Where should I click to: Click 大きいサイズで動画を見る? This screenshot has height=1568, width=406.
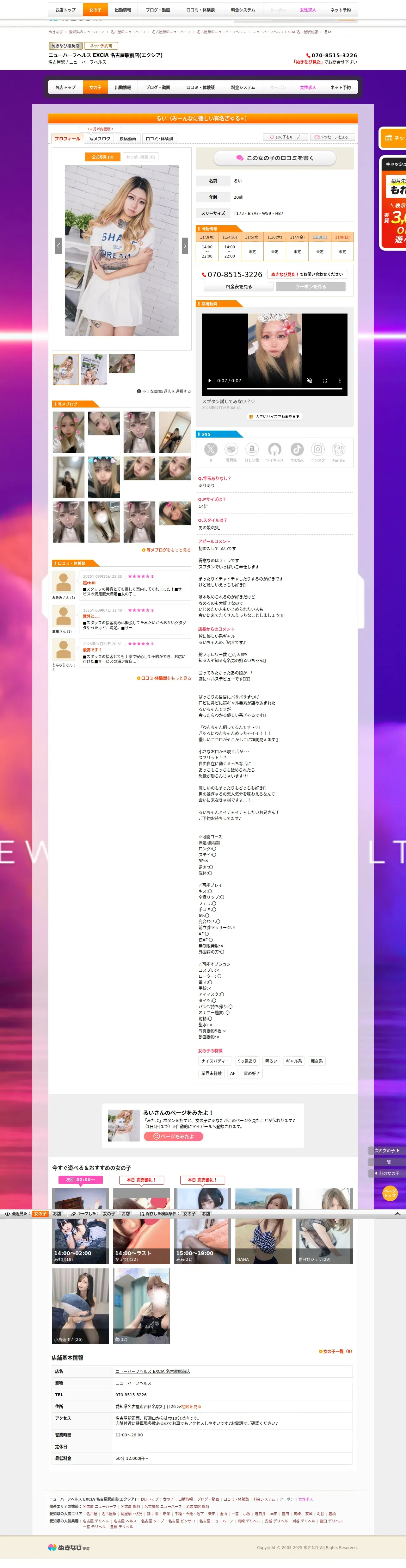point(274,417)
